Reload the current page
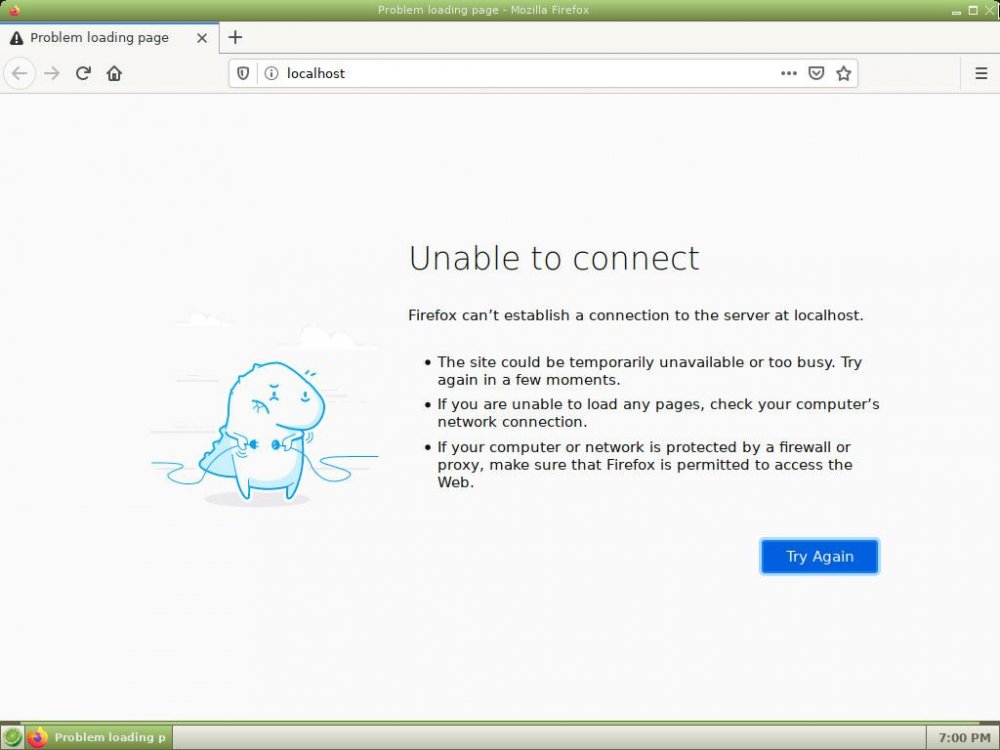This screenshot has height=750, width=1000. 83,73
